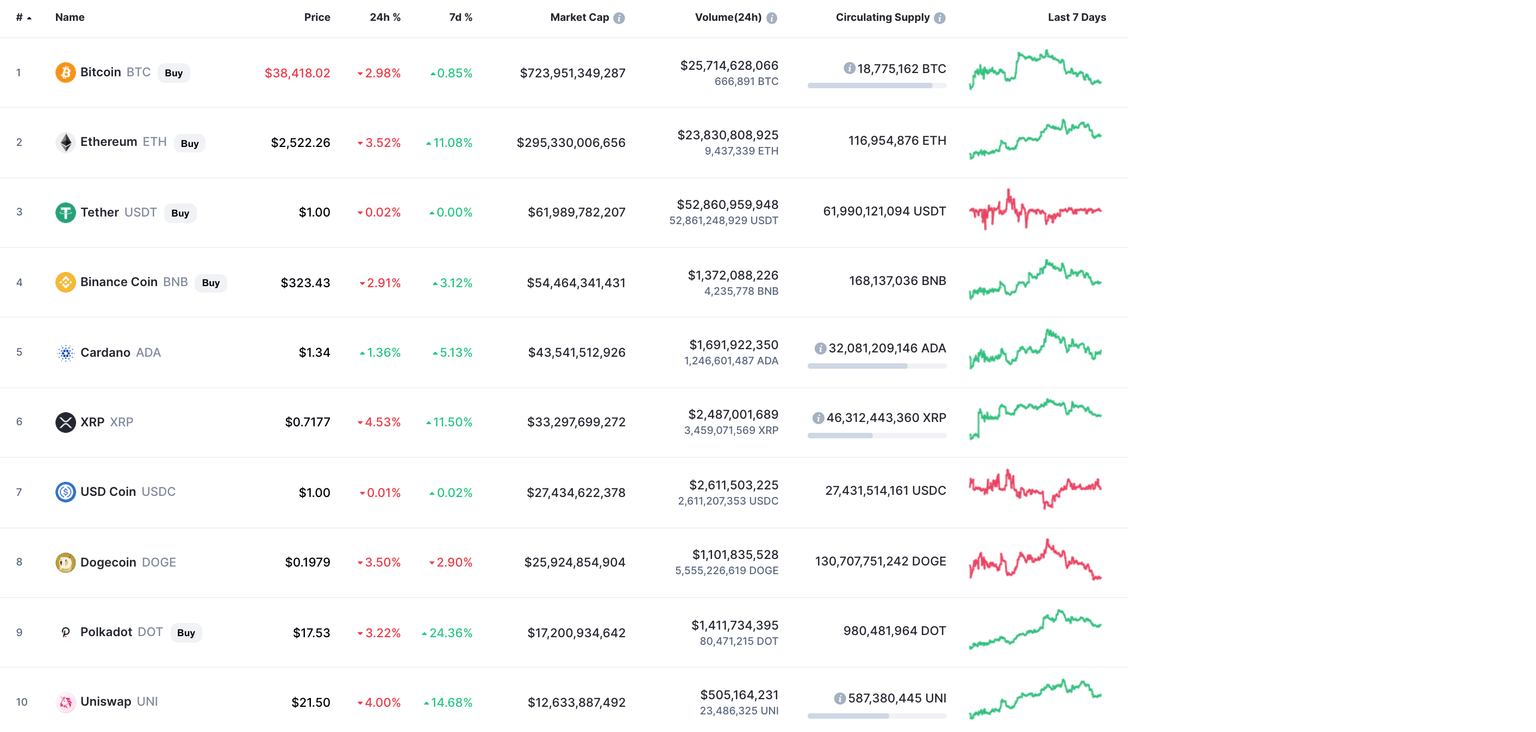Click the Dogecoin logo icon
The image size is (1536, 732).
pyautogui.click(x=64, y=562)
